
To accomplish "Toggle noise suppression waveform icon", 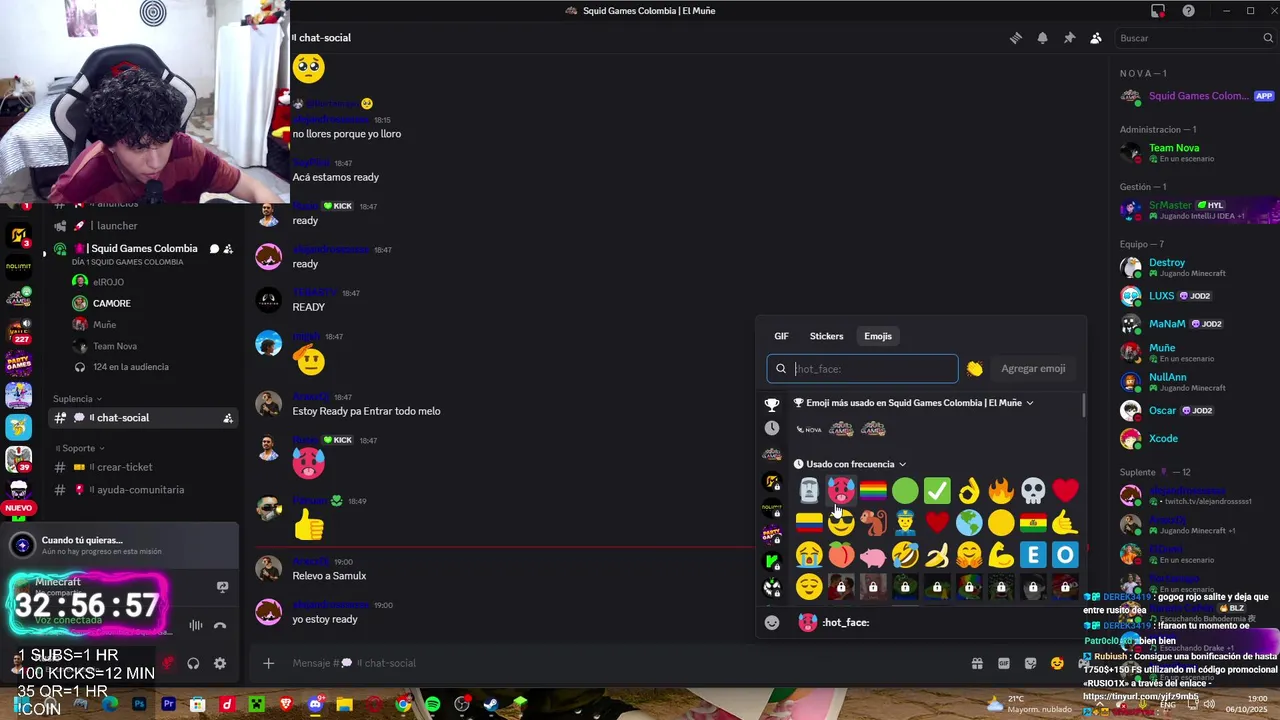I will (196, 626).
